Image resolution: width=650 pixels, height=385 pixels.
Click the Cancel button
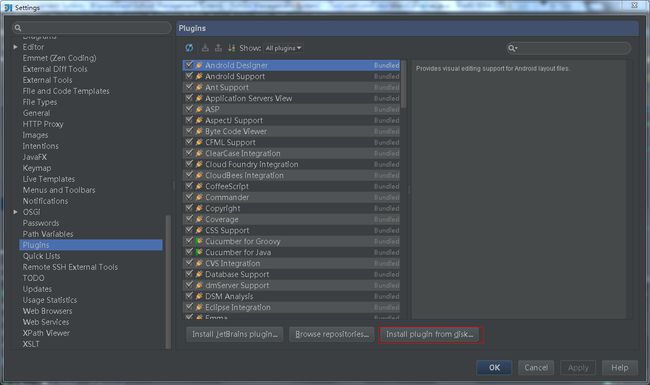pos(536,368)
